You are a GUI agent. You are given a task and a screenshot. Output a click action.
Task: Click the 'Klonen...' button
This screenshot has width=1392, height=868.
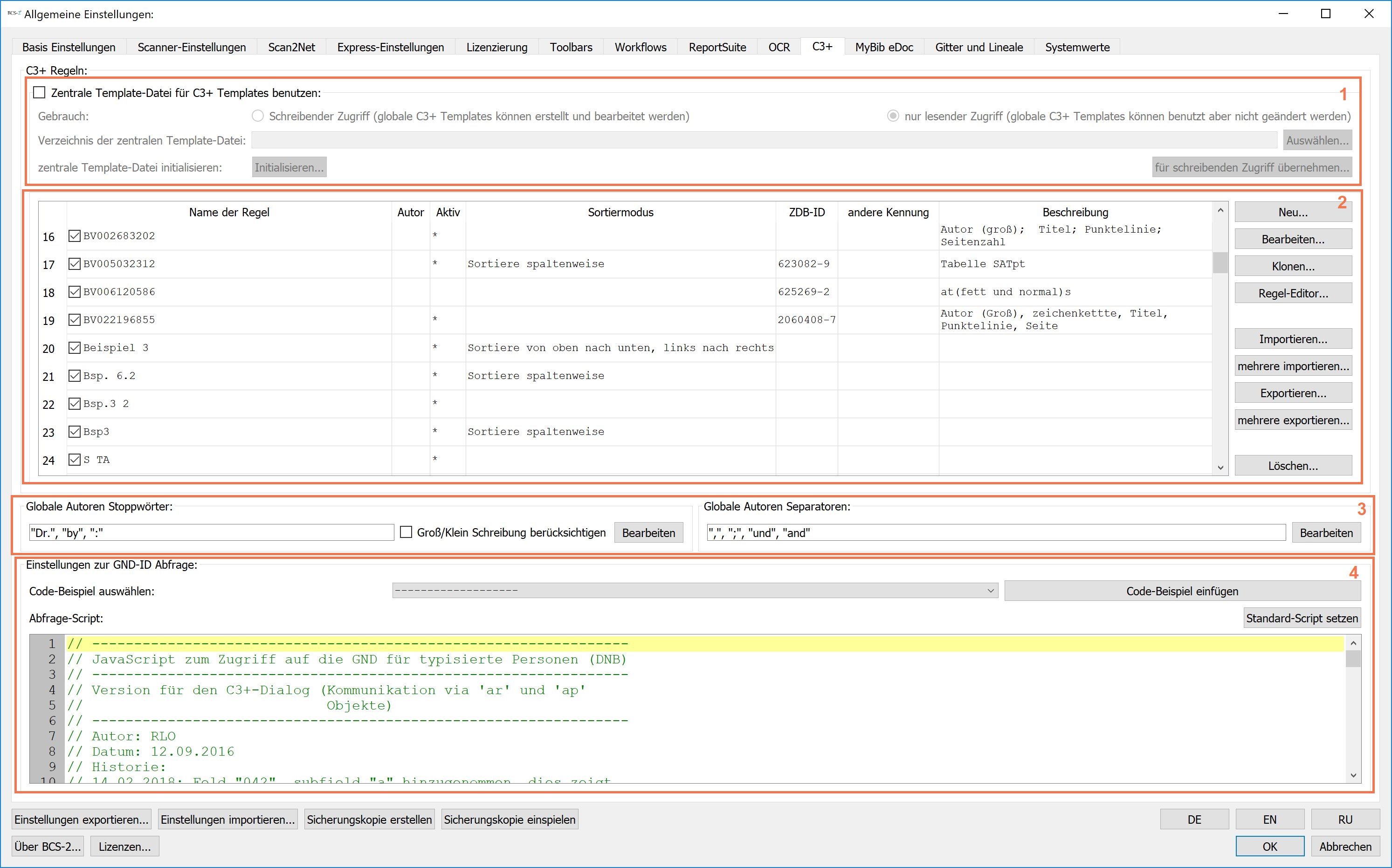(x=1293, y=266)
